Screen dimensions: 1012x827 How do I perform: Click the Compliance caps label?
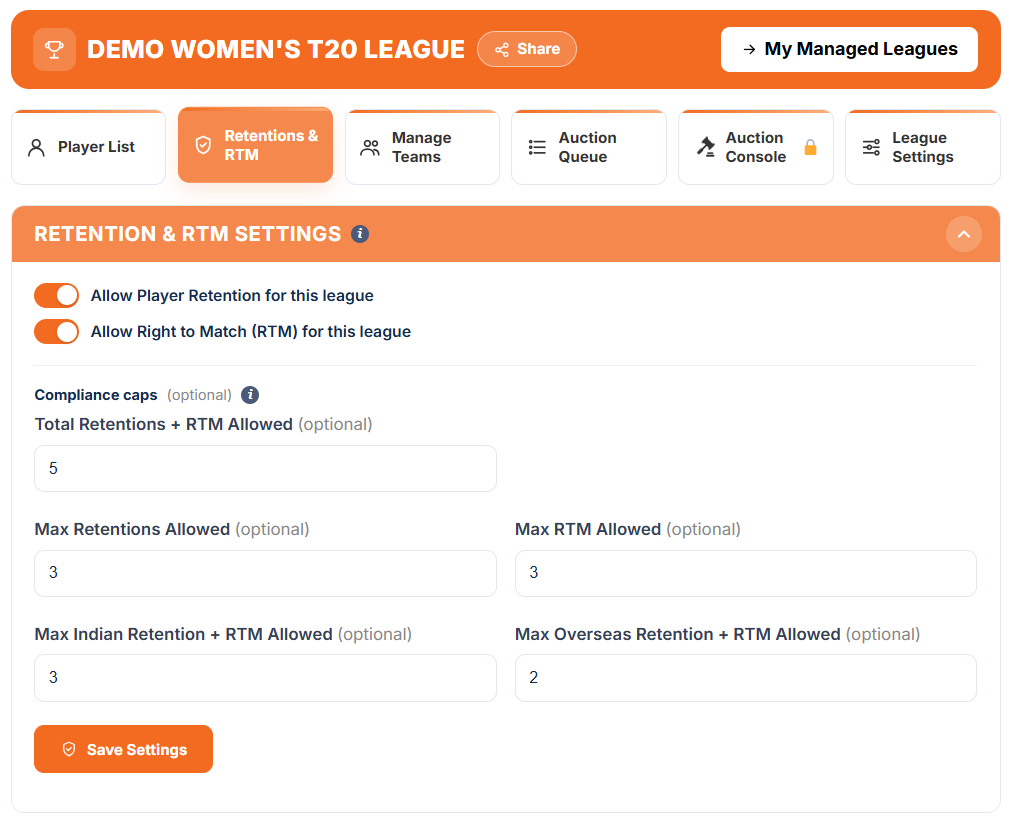pos(96,394)
